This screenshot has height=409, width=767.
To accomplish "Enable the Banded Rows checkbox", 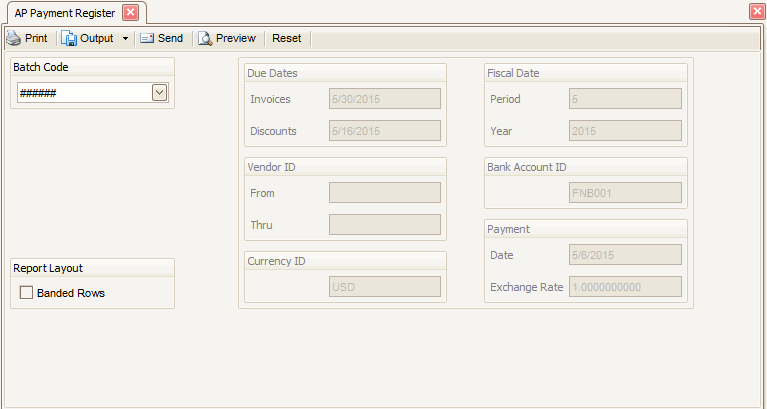I will coord(26,293).
